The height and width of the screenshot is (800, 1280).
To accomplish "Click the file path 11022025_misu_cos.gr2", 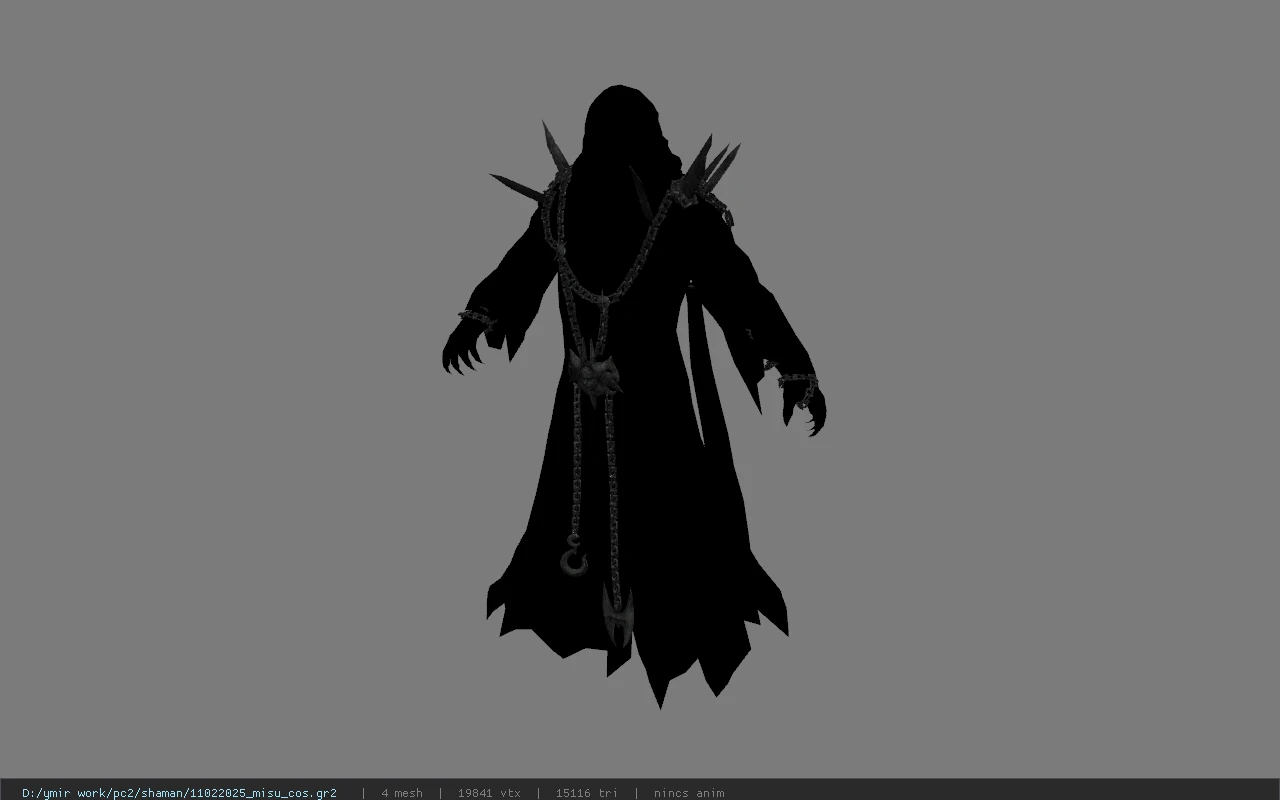I will [179, 793].
